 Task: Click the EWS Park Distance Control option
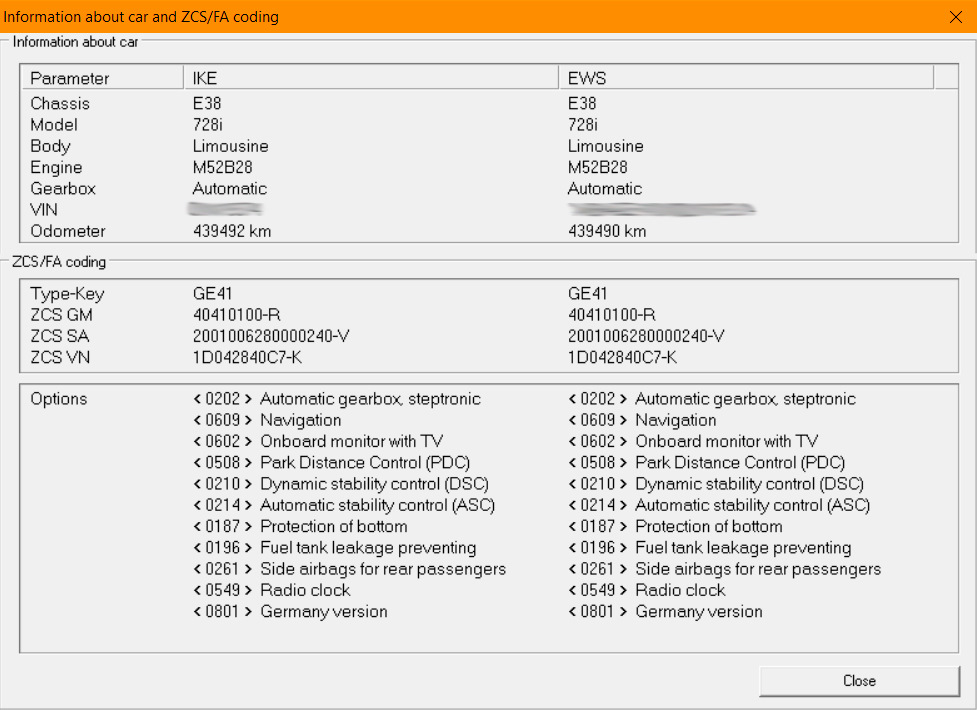pos(707,463)
